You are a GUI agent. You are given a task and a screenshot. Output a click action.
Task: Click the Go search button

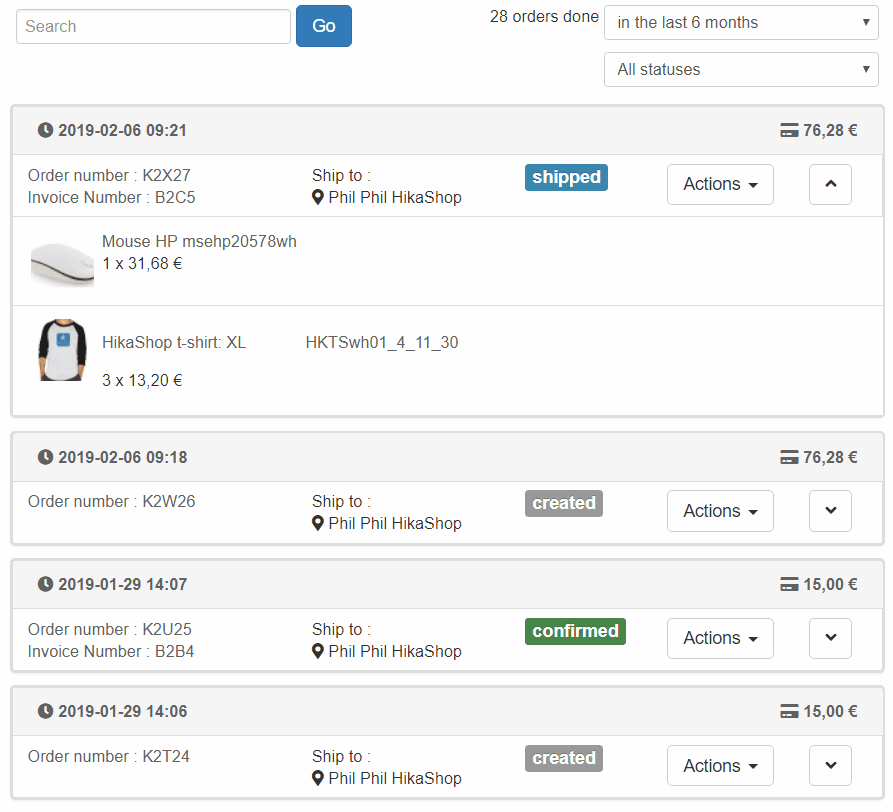[x=323, y=26]
